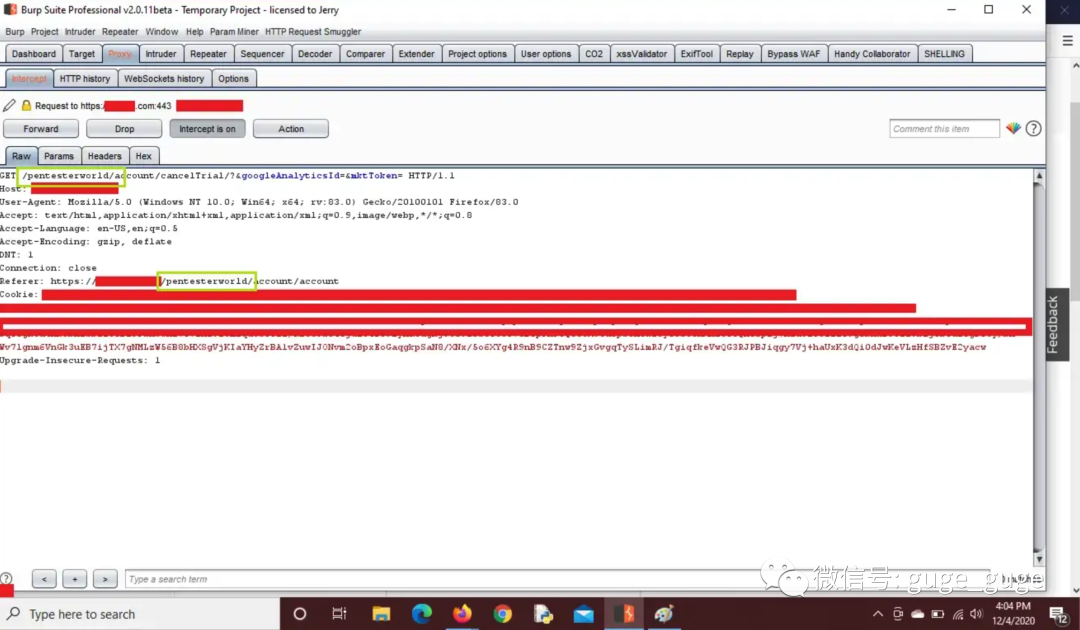The width and height of the screenshot is (1080, 630).
Task: Open the browser hamburger menu icon
Action: click(1068, 41)
